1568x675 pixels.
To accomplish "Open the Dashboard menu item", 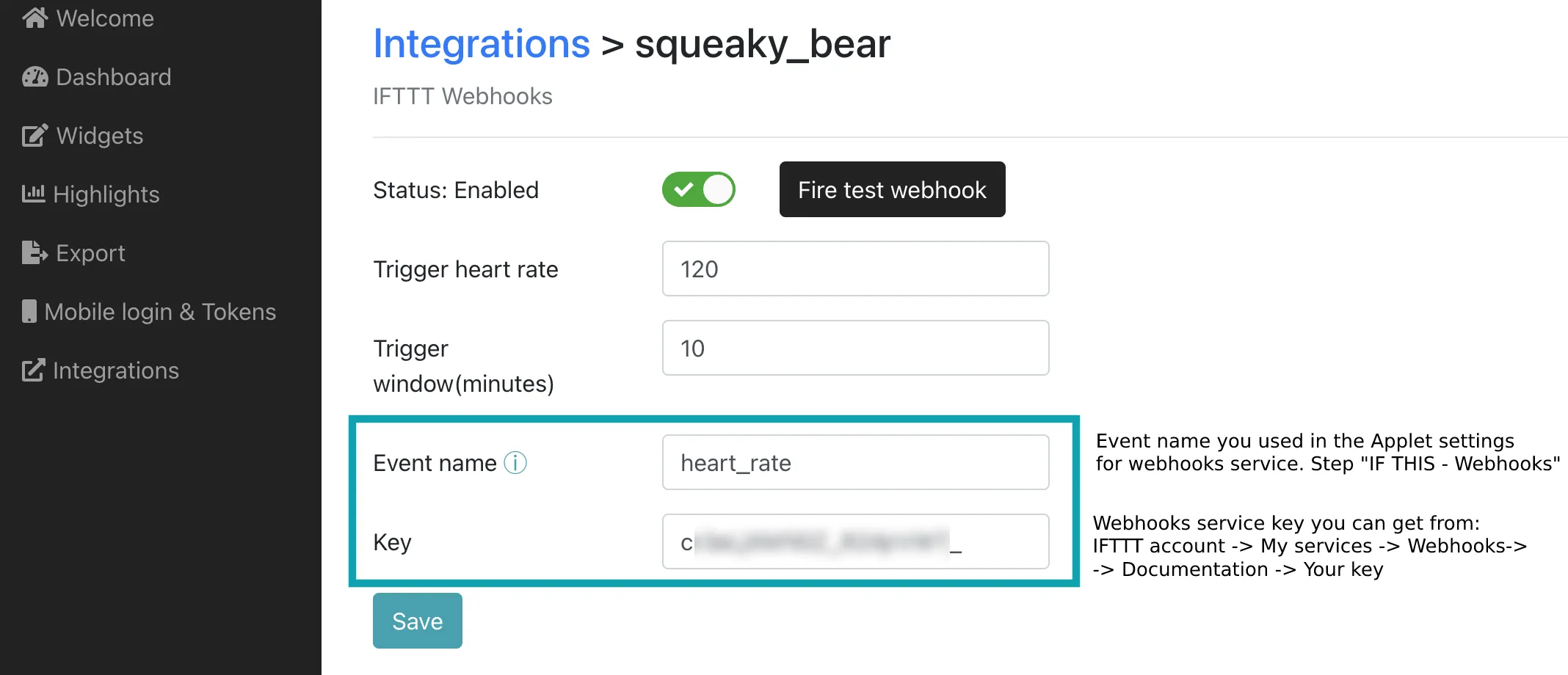I will 97,77.
